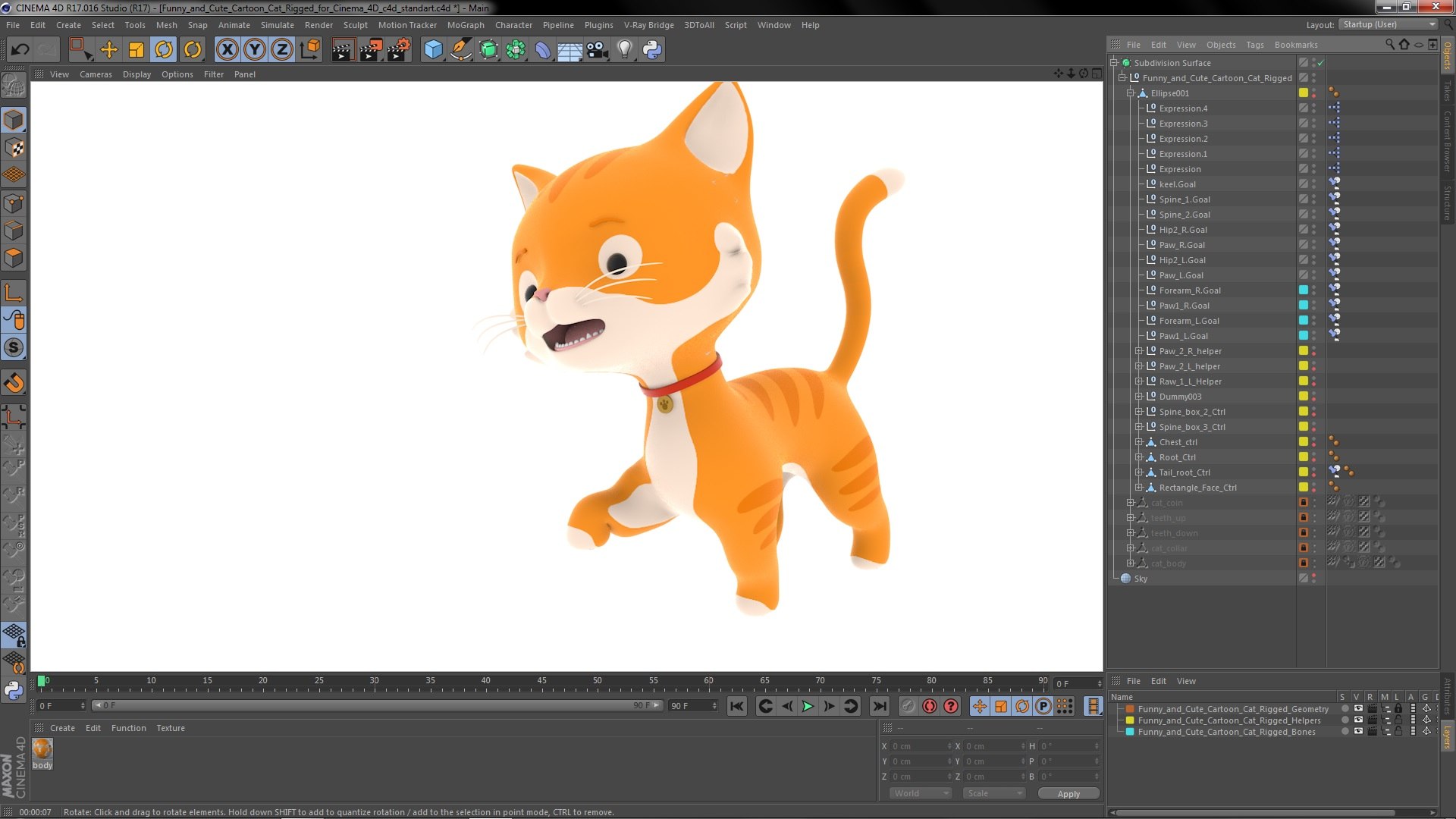
Task: Open the Layout Startup dropdown
Action: coord(1388,24)
